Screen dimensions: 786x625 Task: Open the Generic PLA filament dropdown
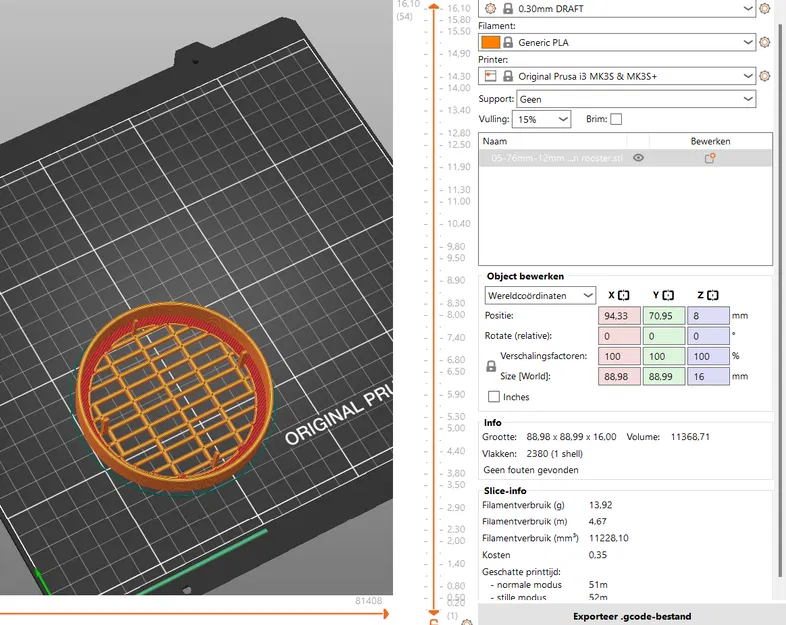(x=629, y=42)
